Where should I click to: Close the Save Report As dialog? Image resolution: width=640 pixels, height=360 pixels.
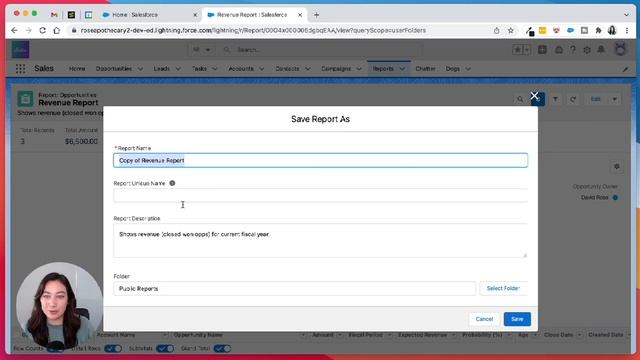point(534,96)
